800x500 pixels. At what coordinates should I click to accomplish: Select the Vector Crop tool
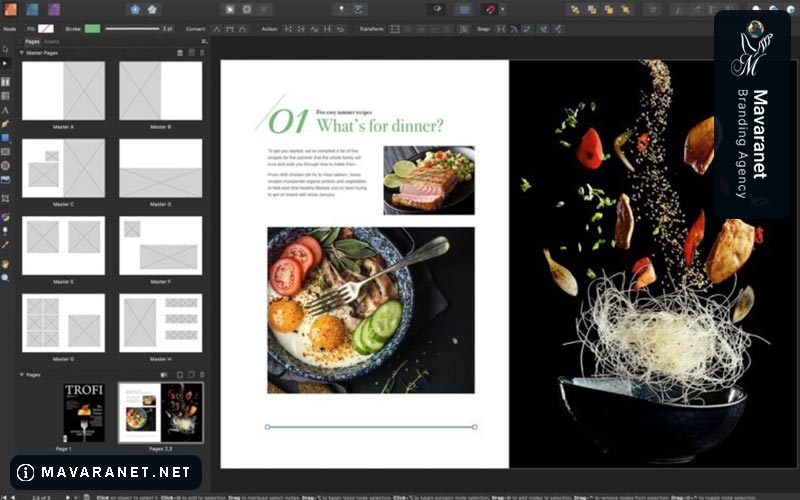[x=6, y=198]
